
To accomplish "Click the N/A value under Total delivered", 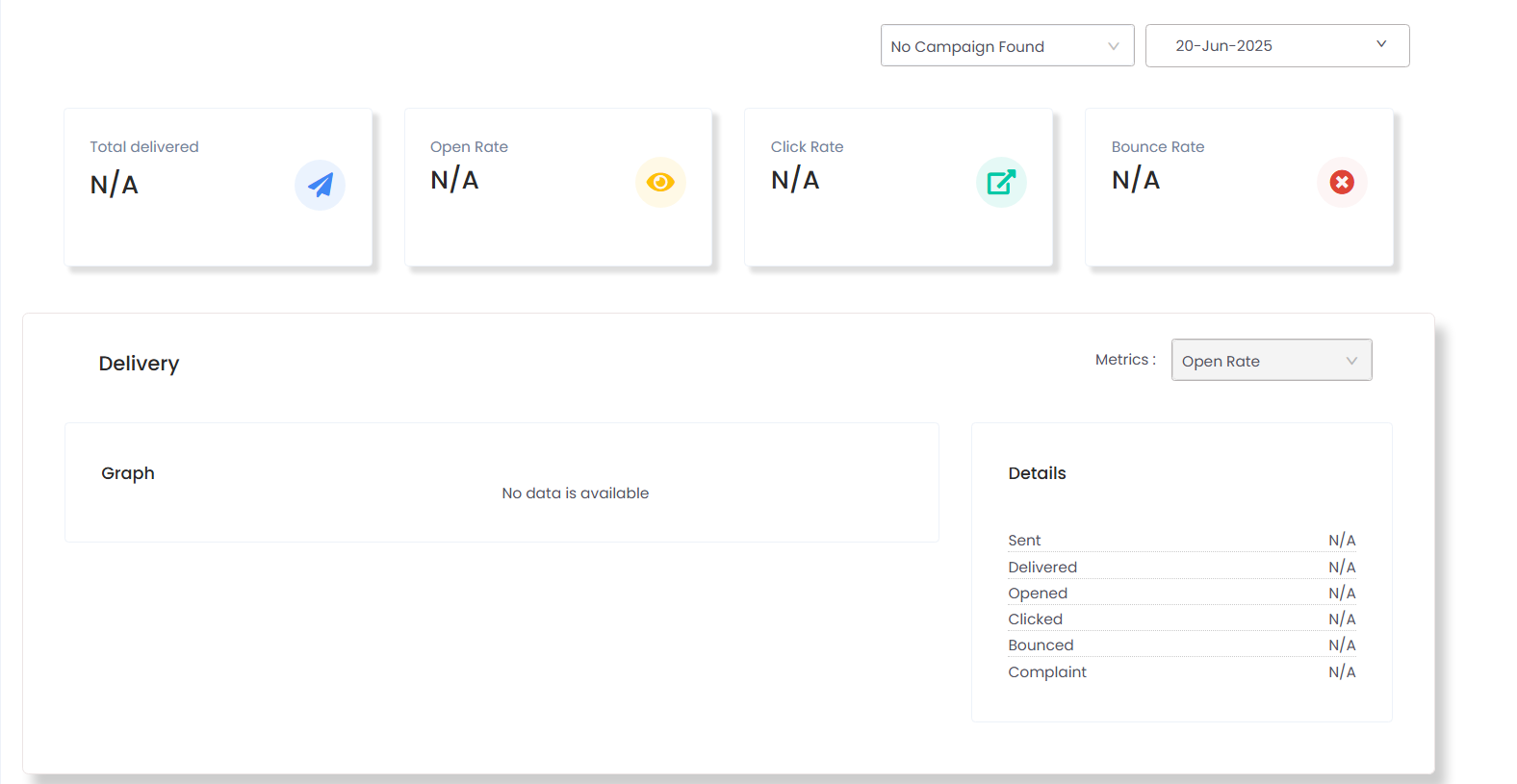I will (x=115, y=185).
